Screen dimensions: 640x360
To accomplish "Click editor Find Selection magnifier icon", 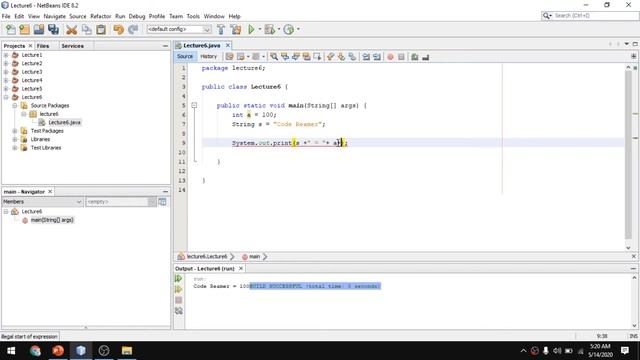I will 274,57.
